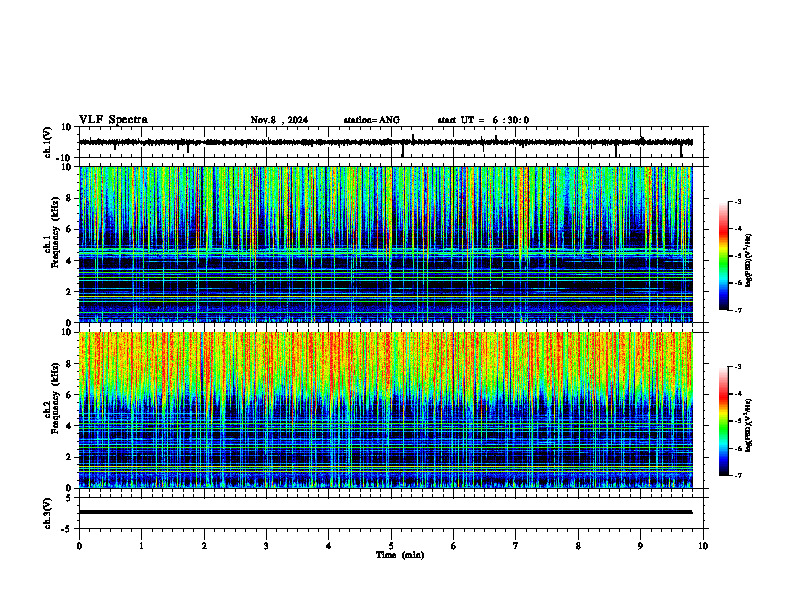Click the "-6" label on ch.2 colorbar
The width and height of the screenshot is (792, 612).
pos(737,448)
